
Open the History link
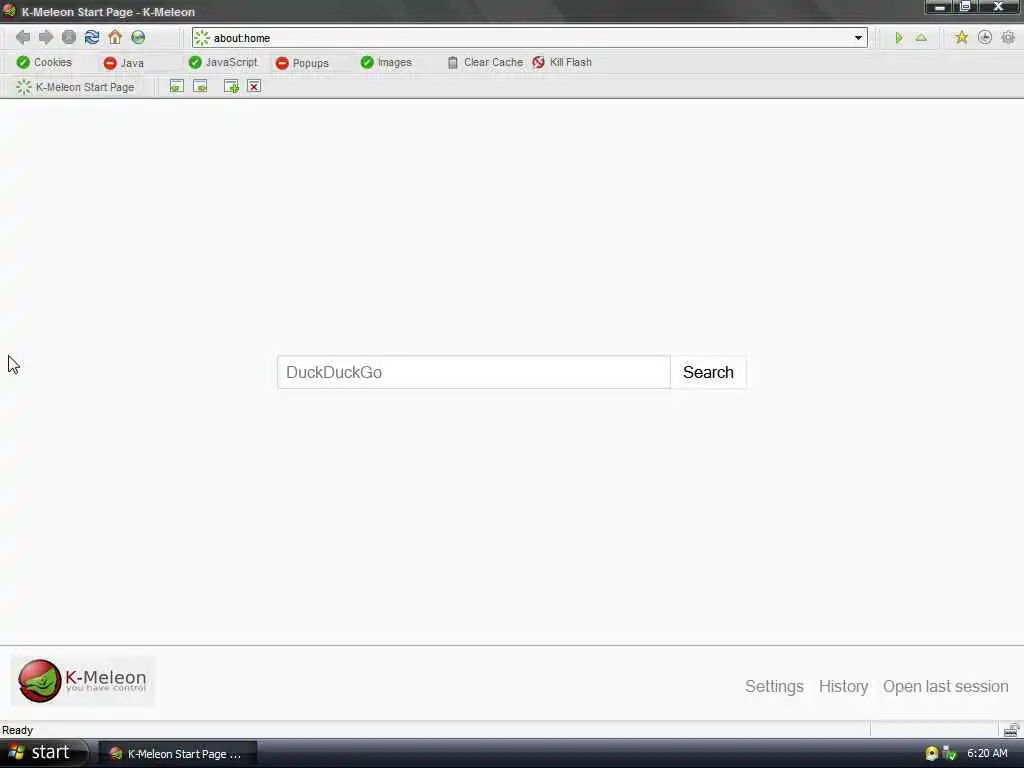click(843, 686)
